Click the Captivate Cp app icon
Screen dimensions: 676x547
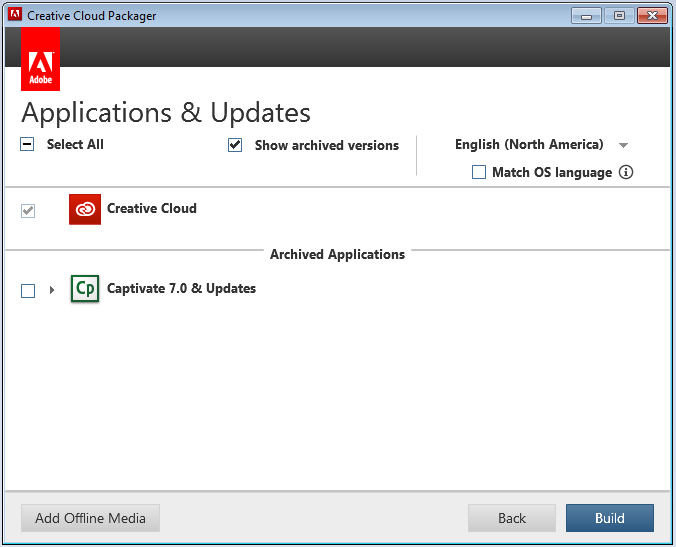pos(85,288)
